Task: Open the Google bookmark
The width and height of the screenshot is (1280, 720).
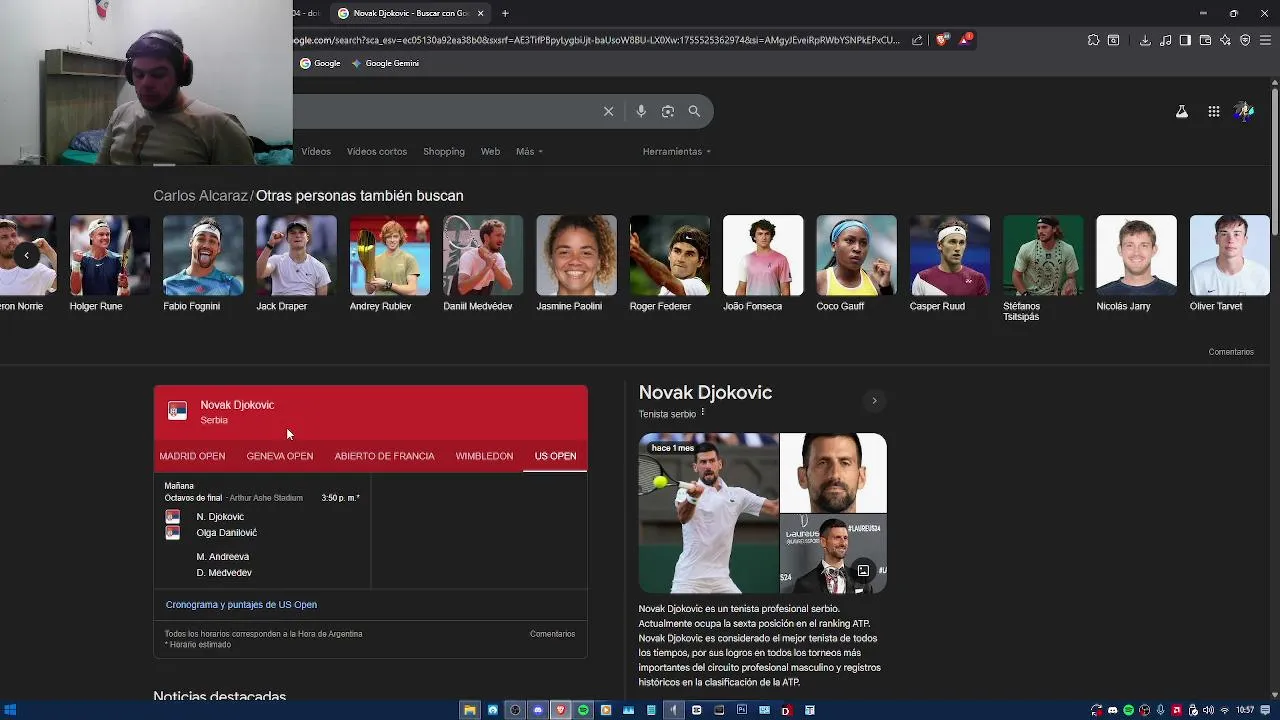Action: tap(320, 63)
